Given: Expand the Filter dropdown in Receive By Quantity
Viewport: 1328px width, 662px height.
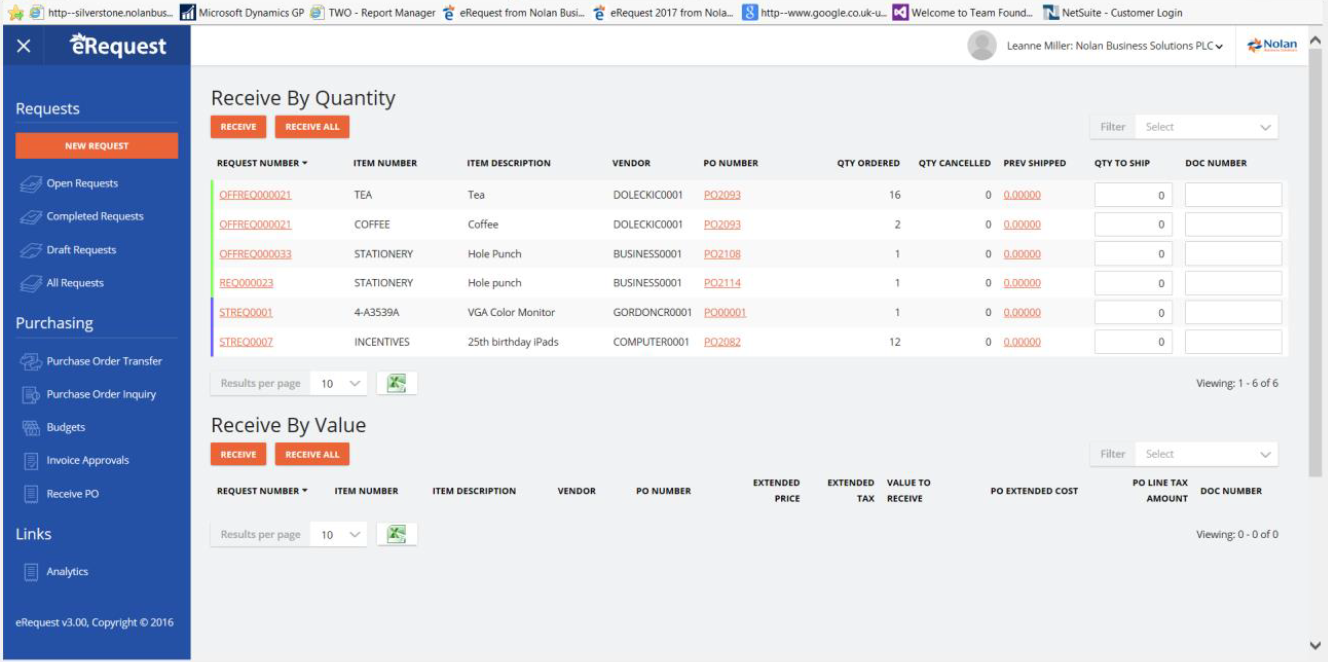Looking at the screenshot, I should click(1205, 127).
